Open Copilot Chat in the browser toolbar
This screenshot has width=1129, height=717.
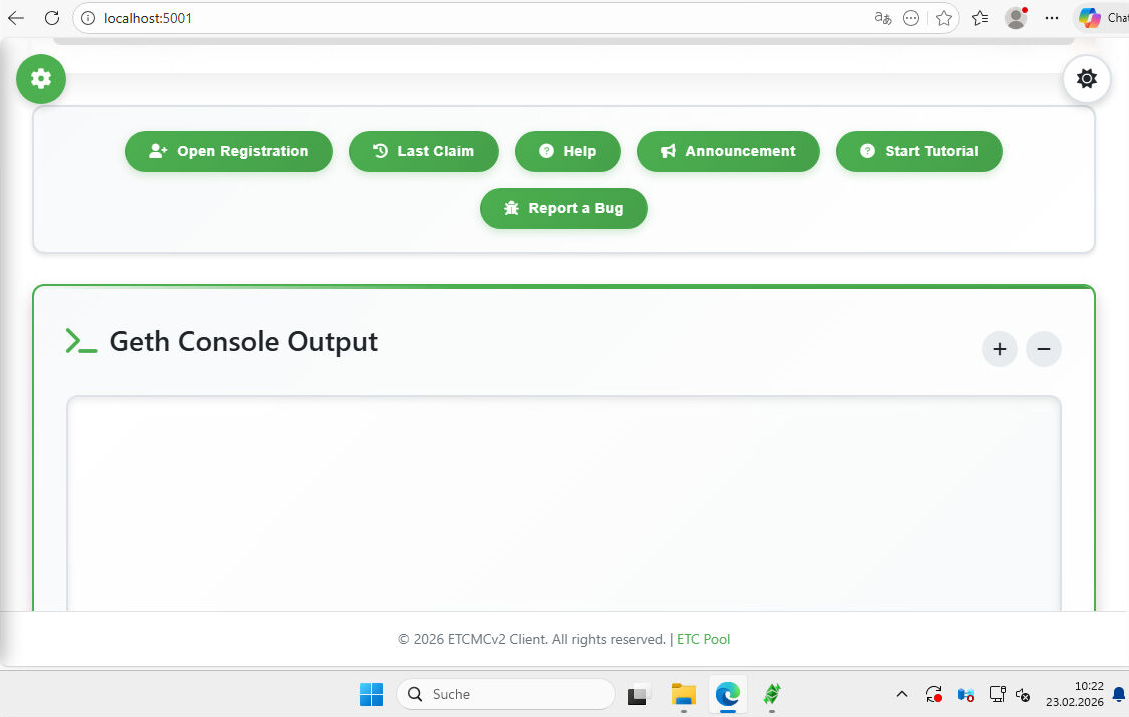pos(1090,17)
